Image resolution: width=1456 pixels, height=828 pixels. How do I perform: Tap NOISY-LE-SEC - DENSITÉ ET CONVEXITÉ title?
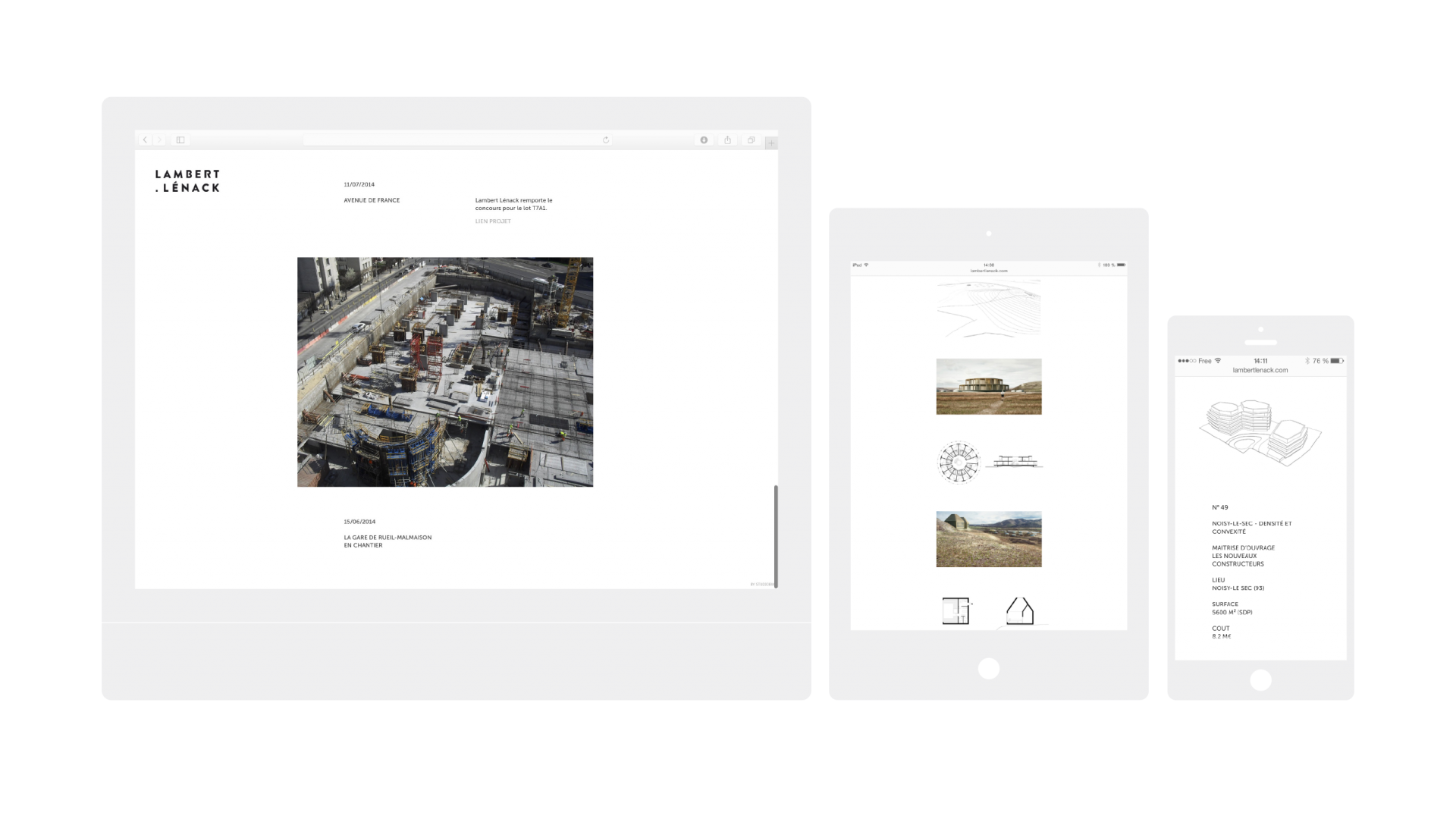tap(1252, 527)
